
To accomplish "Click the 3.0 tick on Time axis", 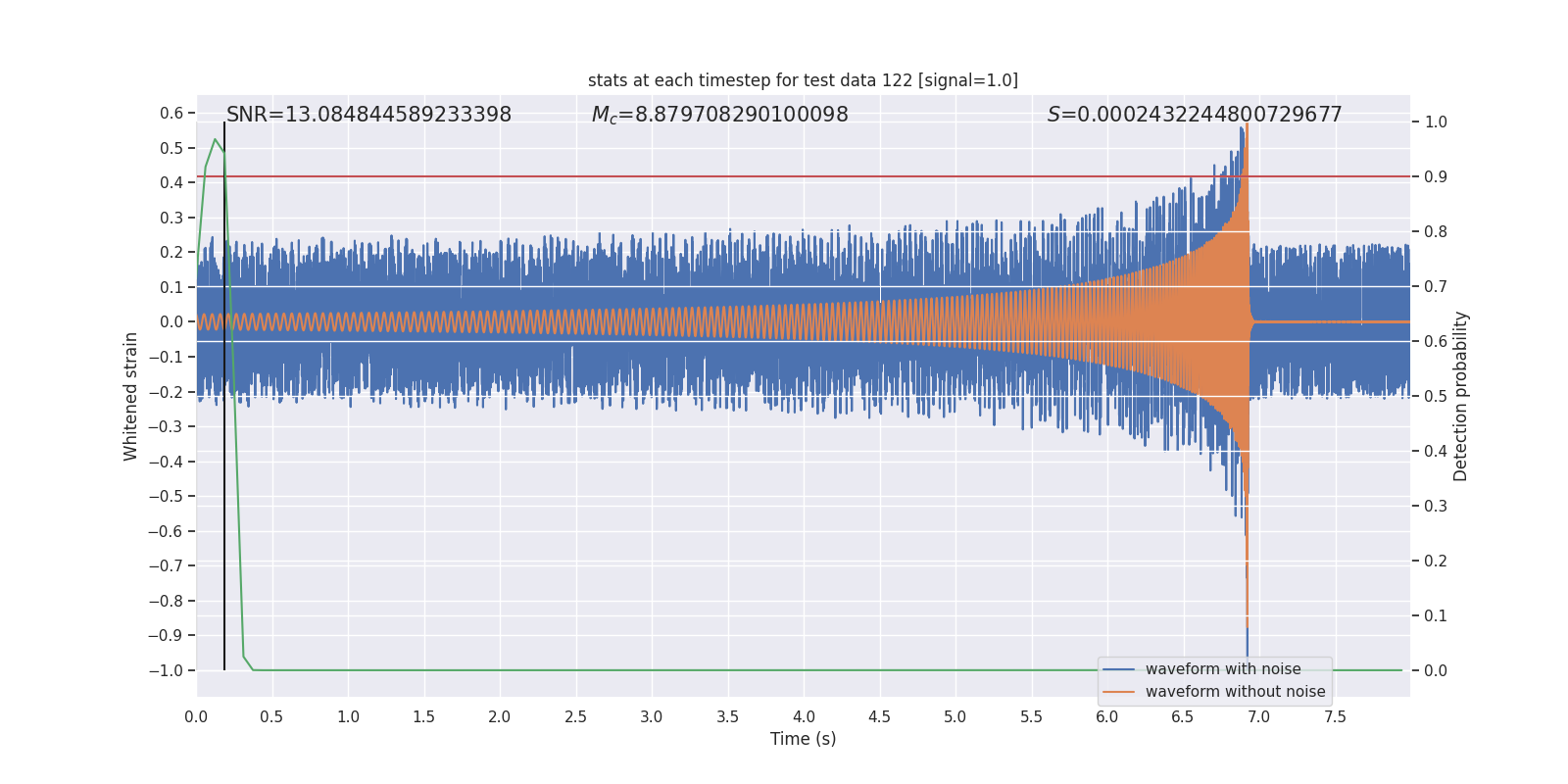I will click(x=652, y=717).
